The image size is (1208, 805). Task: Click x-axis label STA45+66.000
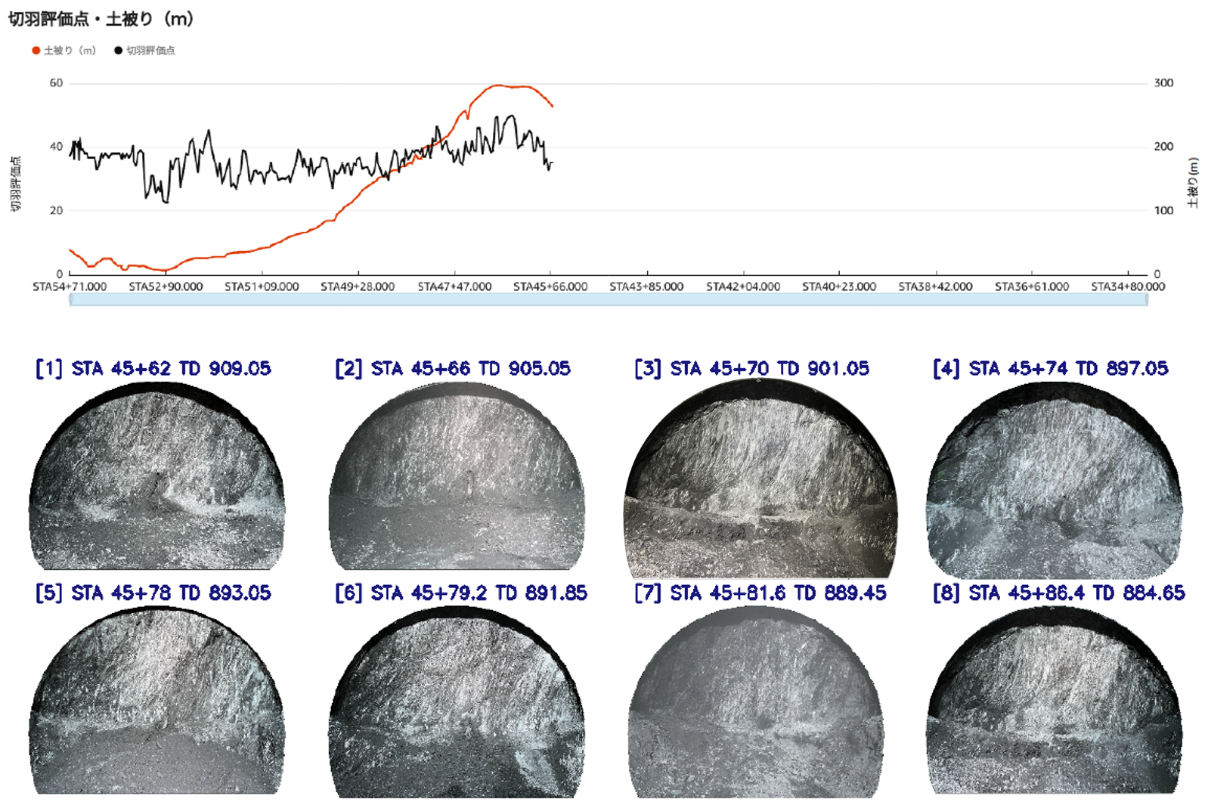tap(548, 286)
